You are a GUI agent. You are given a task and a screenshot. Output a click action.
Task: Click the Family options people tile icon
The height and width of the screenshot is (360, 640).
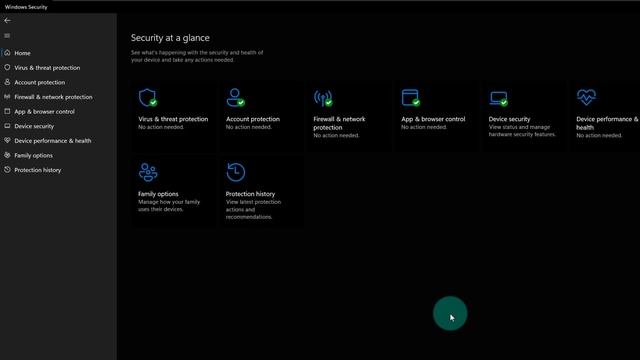pyautogui.click(x=148, y=172)
